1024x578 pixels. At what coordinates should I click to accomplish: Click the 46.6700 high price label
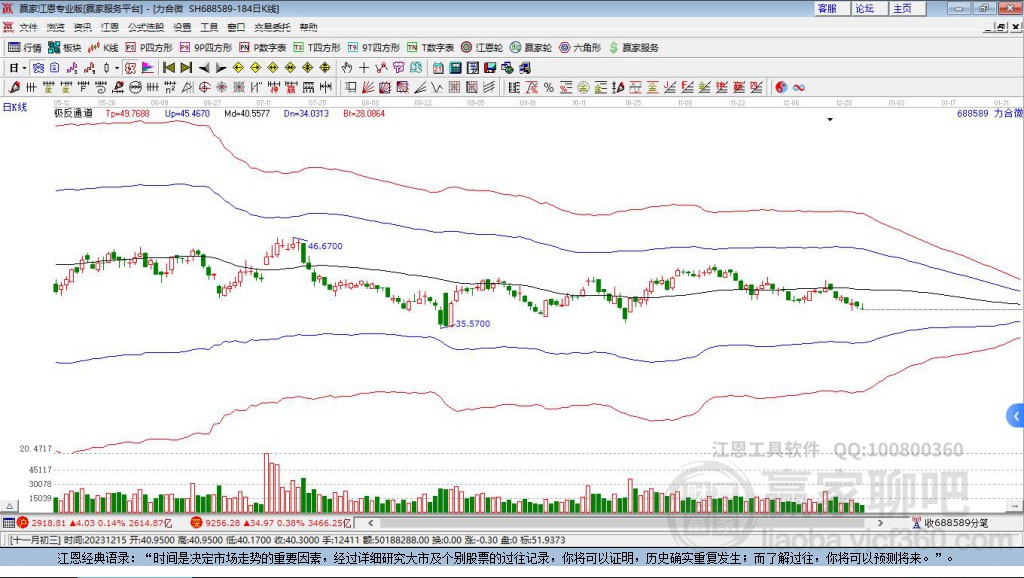pyautogui.click(x=325, y=246)
